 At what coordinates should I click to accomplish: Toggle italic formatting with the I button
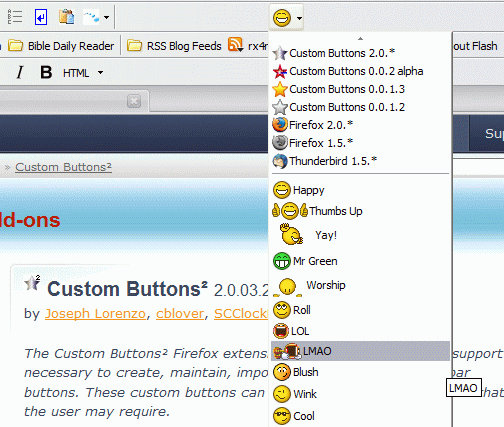point(20,72)
